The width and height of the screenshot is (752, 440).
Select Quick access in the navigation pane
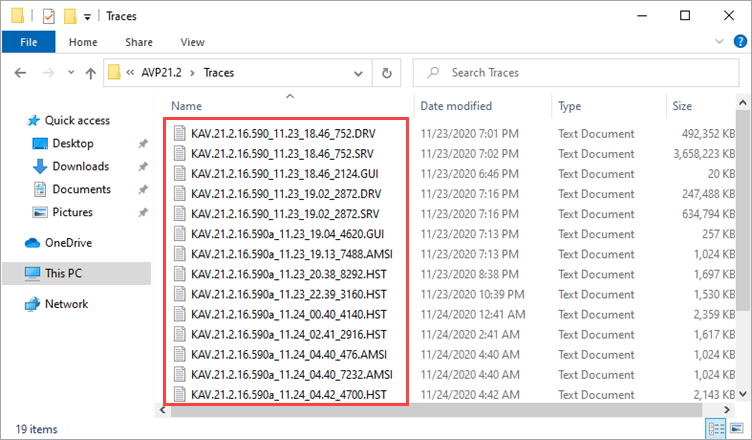pos(77,120)
